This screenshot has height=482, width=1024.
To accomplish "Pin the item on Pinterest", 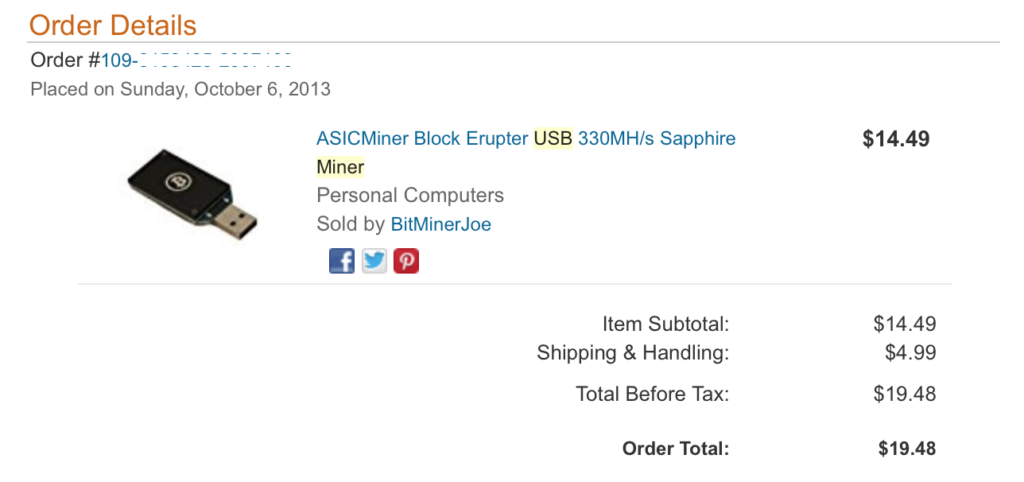I will pos(406,261).
